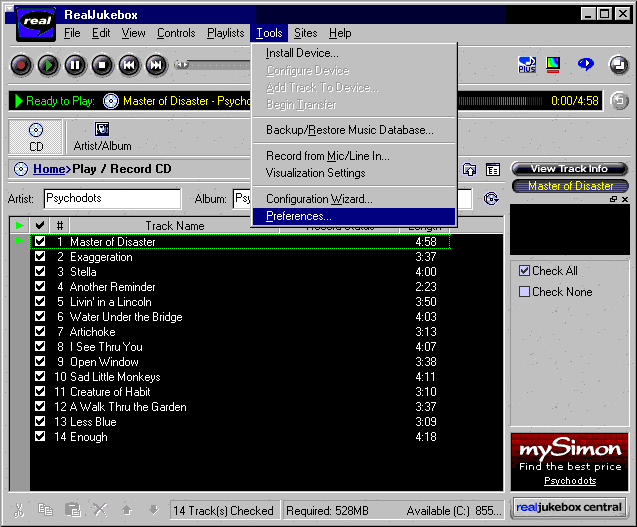Click the up-folder icon in the navigation bar

[470, 169]
